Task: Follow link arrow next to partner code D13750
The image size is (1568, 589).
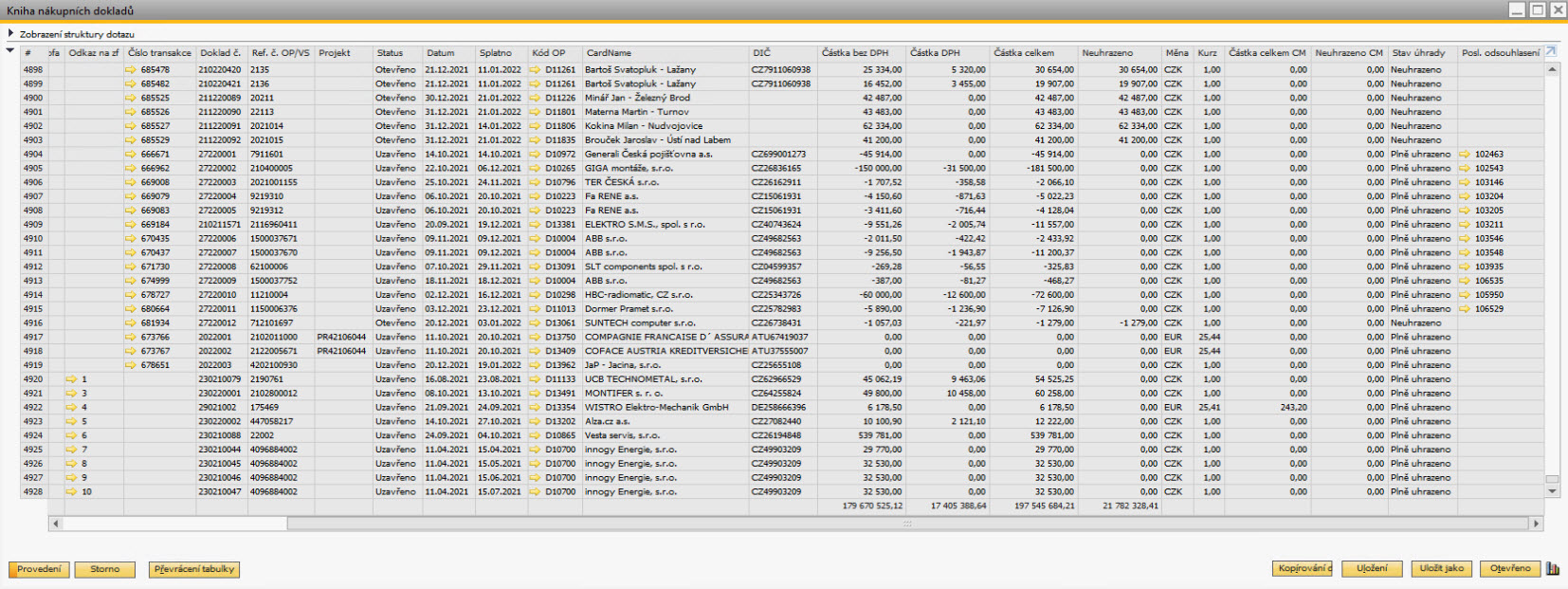Action: click(536, 338)
